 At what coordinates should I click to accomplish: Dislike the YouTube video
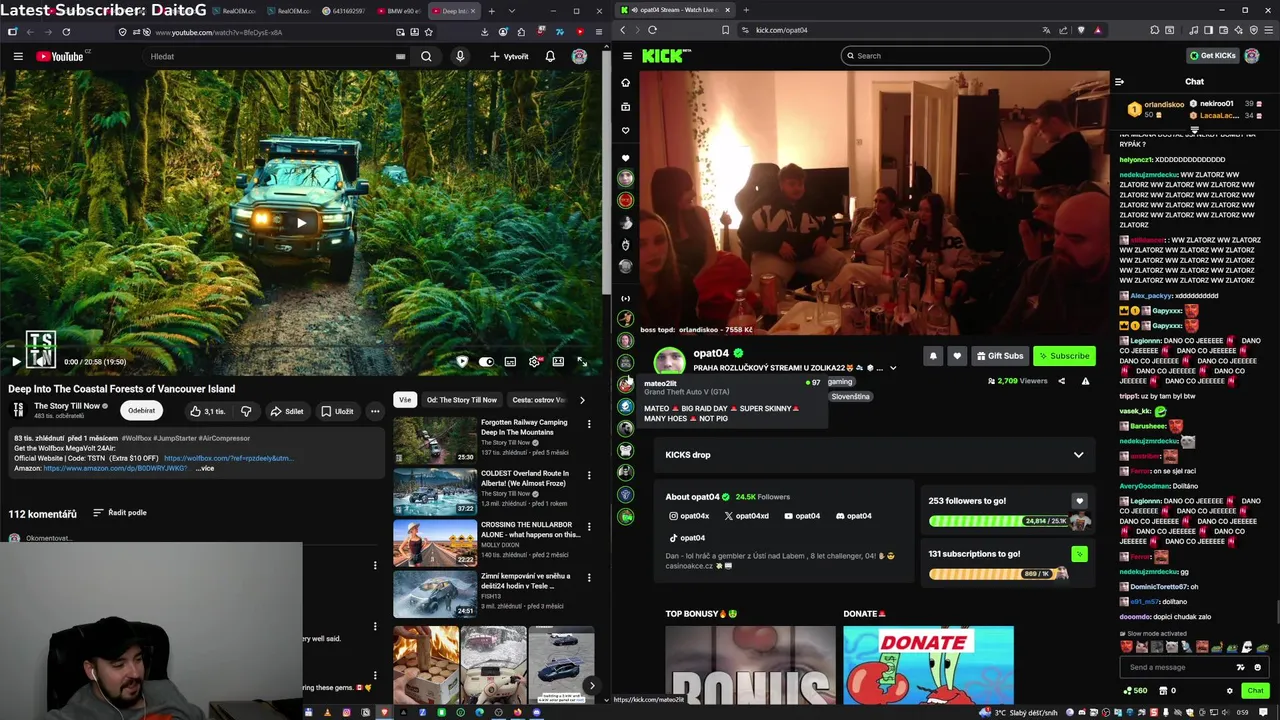246,411
